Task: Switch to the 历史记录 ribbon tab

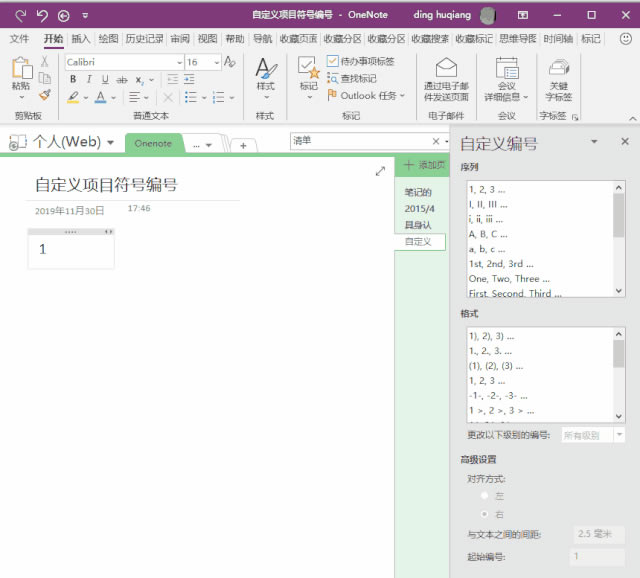Action: tap(144, 39)
